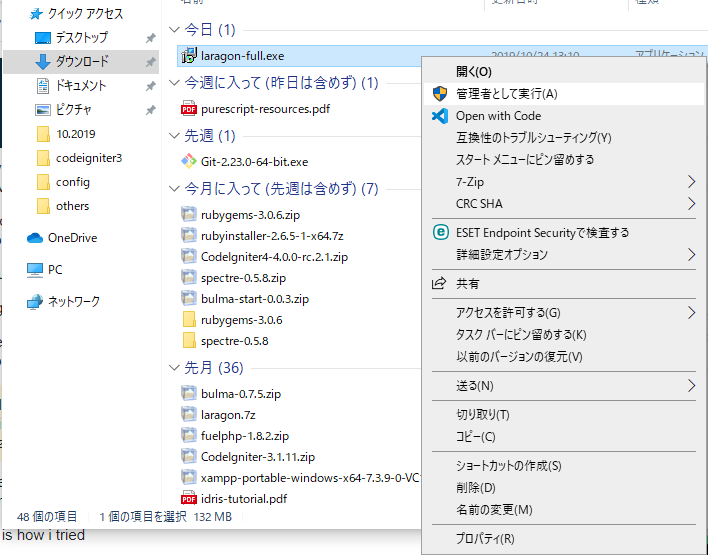Collapse the 先週 (1) group

tap(174, 135)
